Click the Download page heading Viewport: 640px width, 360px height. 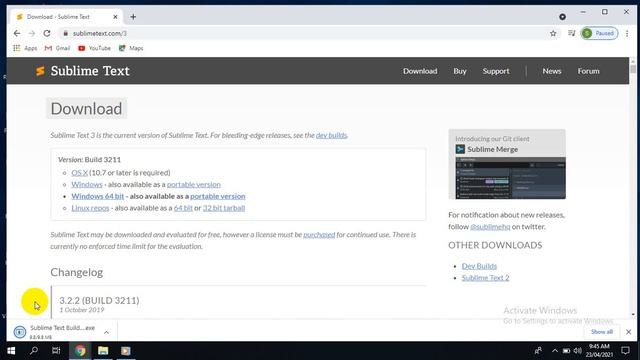[x=86, y=109]
